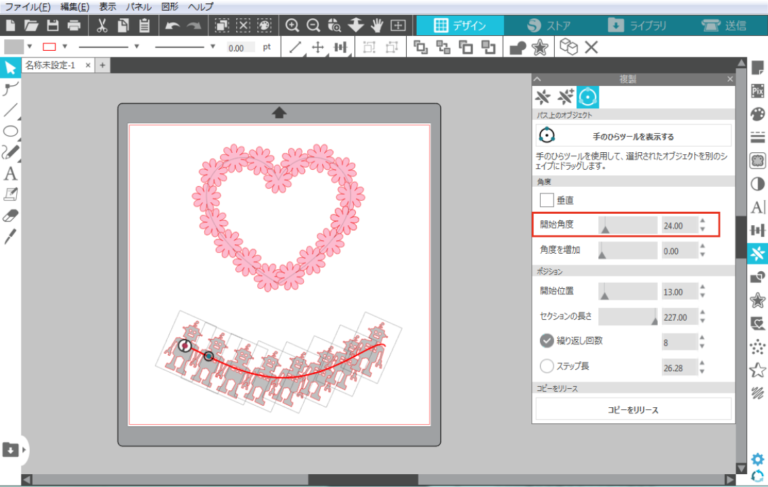Screen dimensions: 768x487
Task: Click 開始位置 slider track
Action: 628,292
